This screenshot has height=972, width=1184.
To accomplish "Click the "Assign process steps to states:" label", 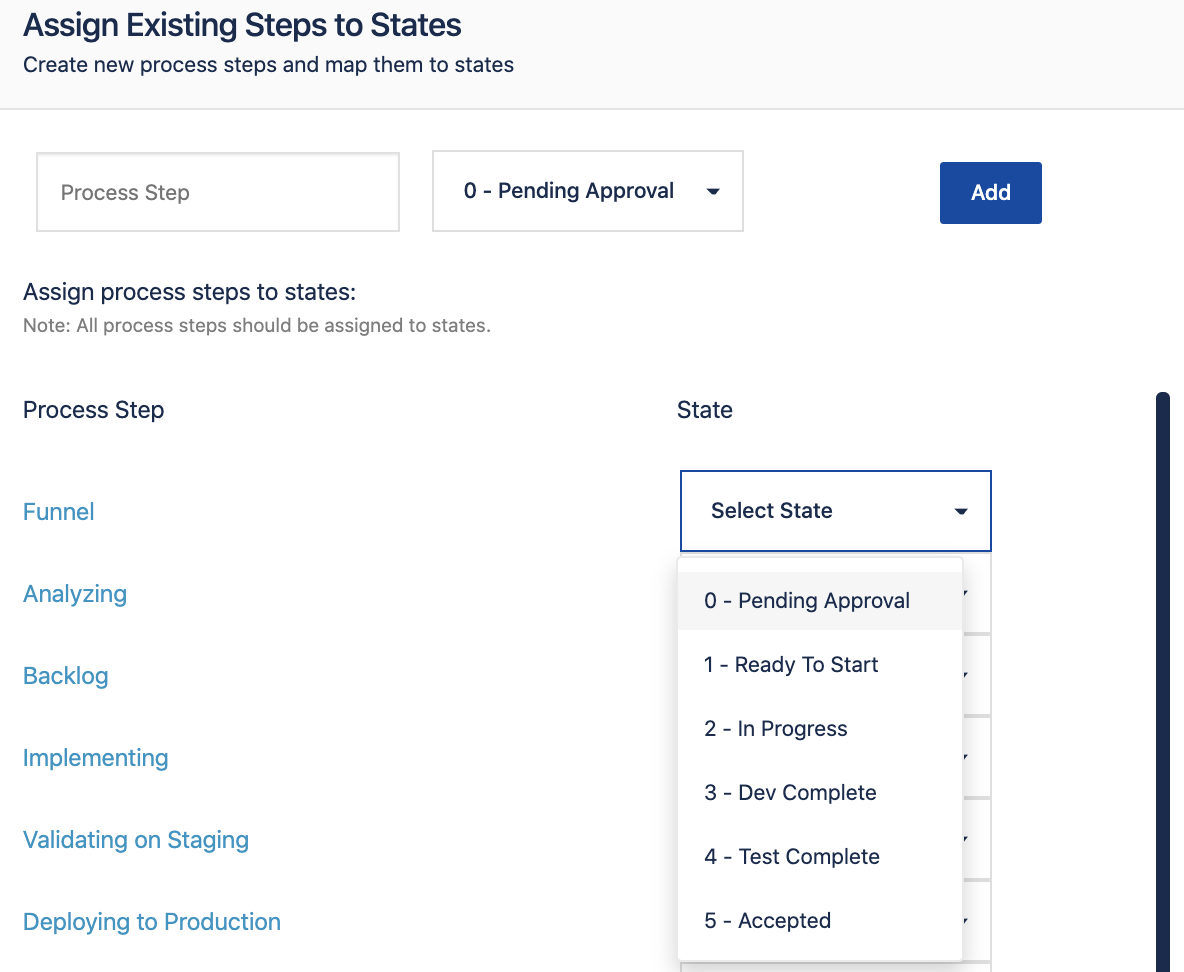I will (x=190, y=292).
